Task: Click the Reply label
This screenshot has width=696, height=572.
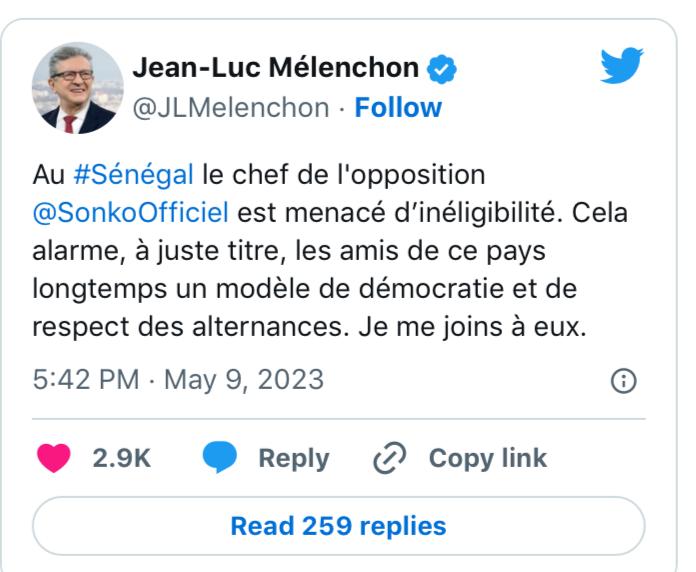Action: (x=293, y=458)
